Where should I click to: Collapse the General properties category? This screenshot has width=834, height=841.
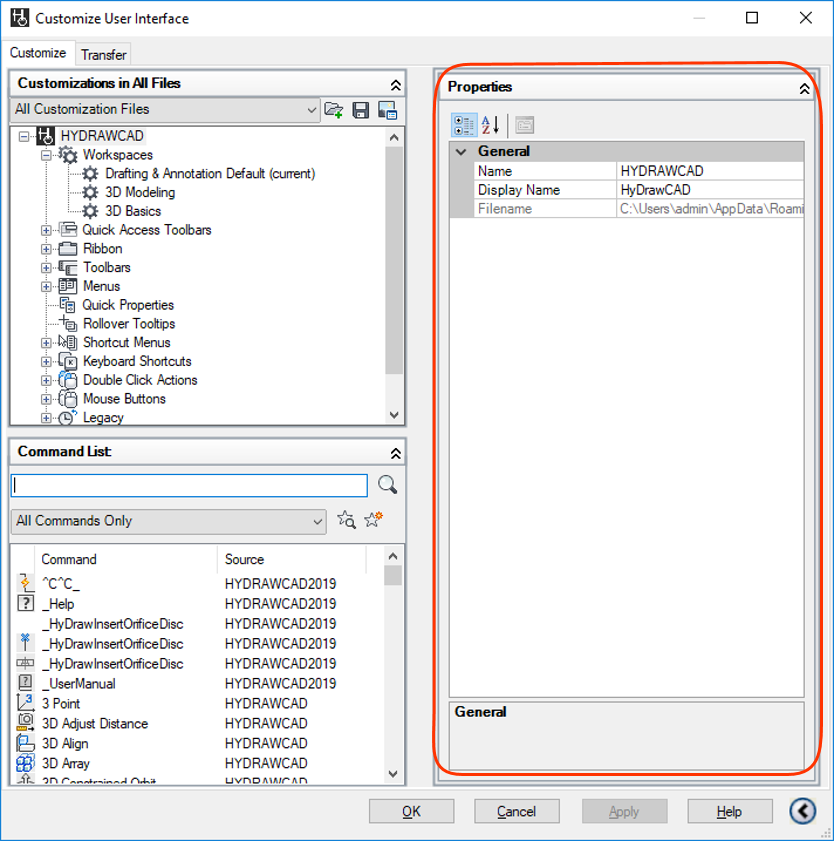[x=461, y=152]
